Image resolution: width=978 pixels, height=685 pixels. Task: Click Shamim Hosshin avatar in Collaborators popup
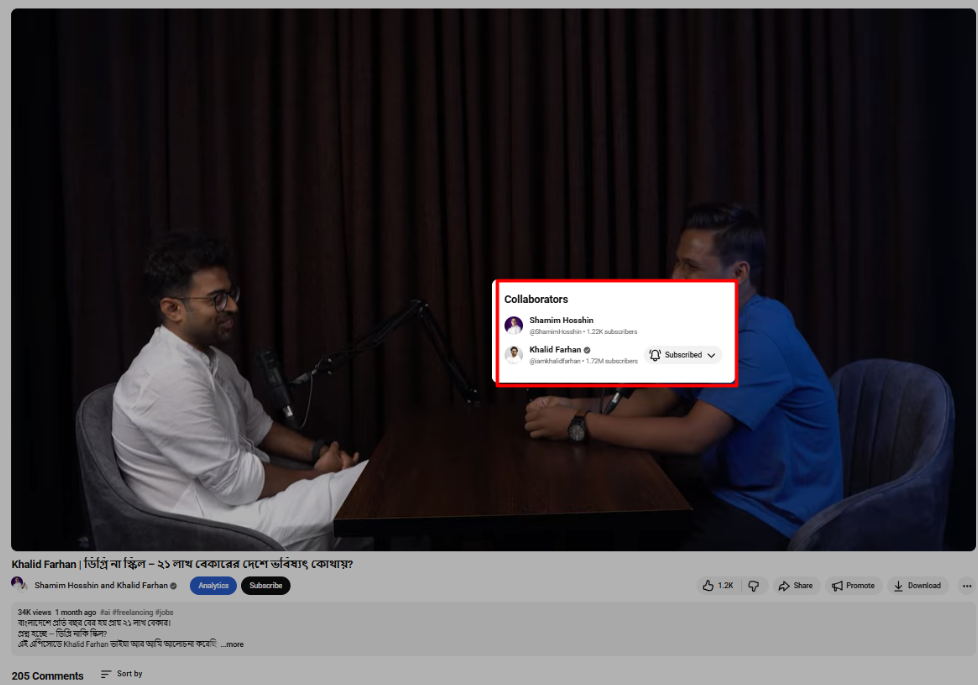(514, 325)
